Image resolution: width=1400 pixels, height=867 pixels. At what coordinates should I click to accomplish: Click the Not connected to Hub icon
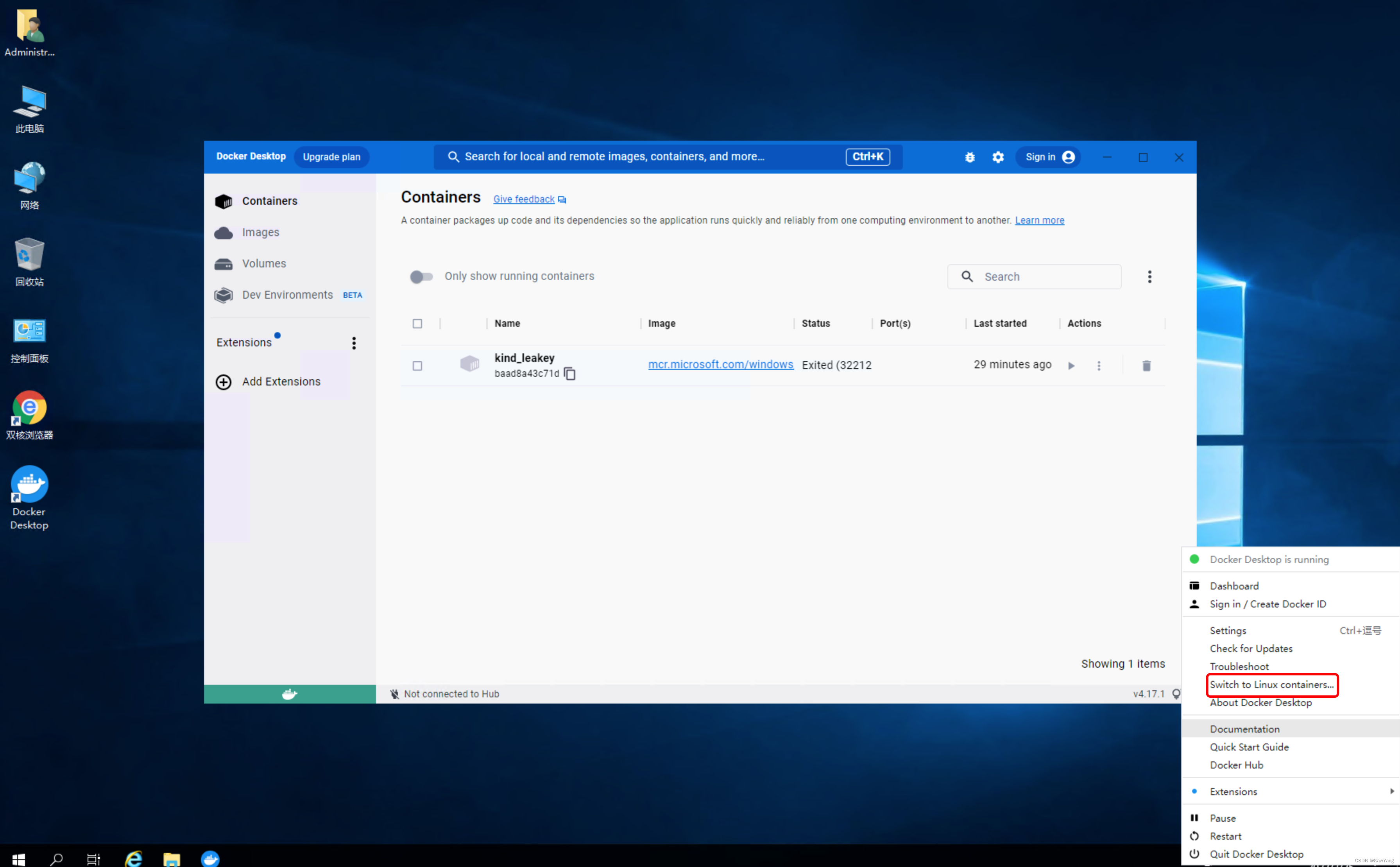[394, 694]
